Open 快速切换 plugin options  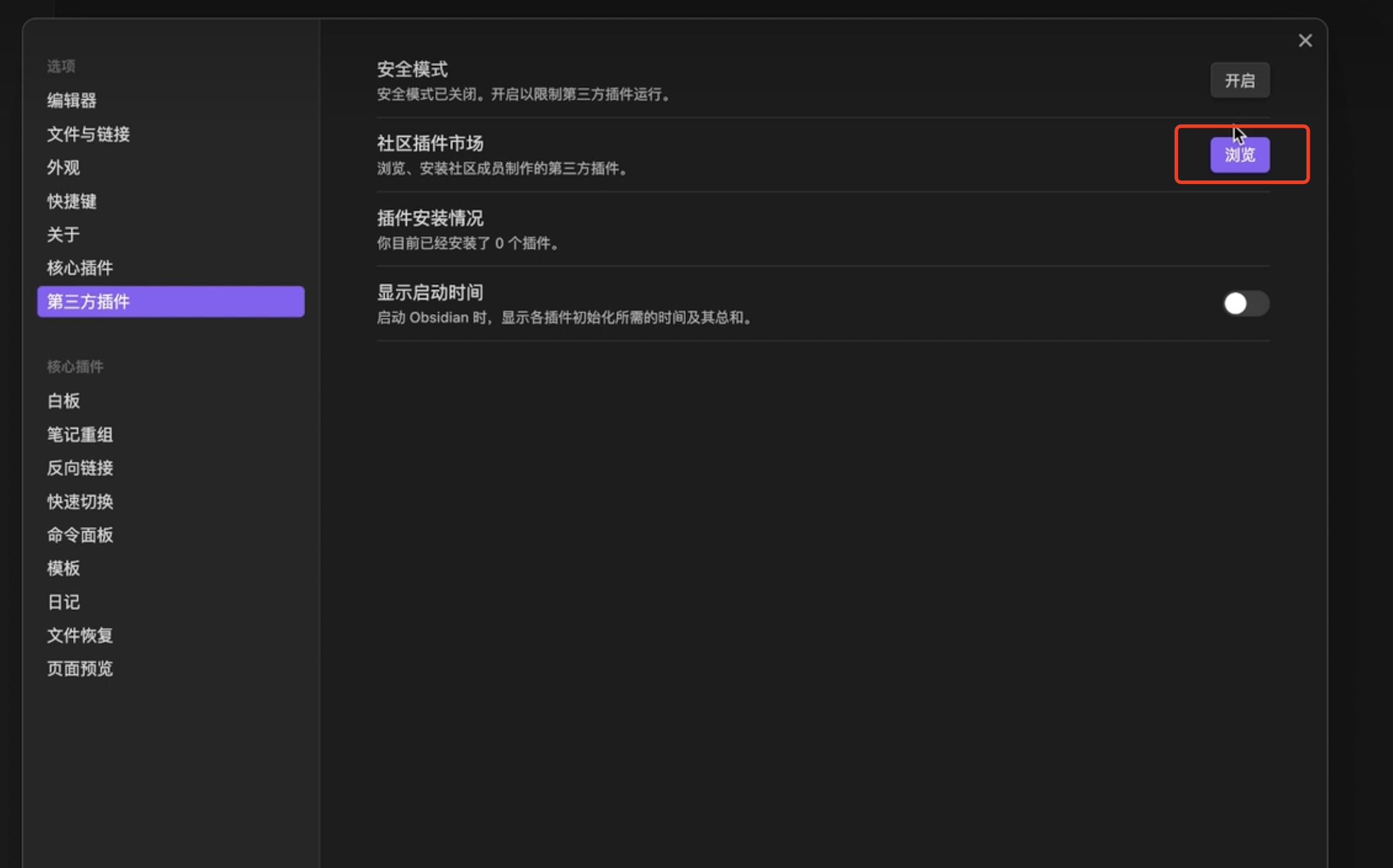(80, 502)
